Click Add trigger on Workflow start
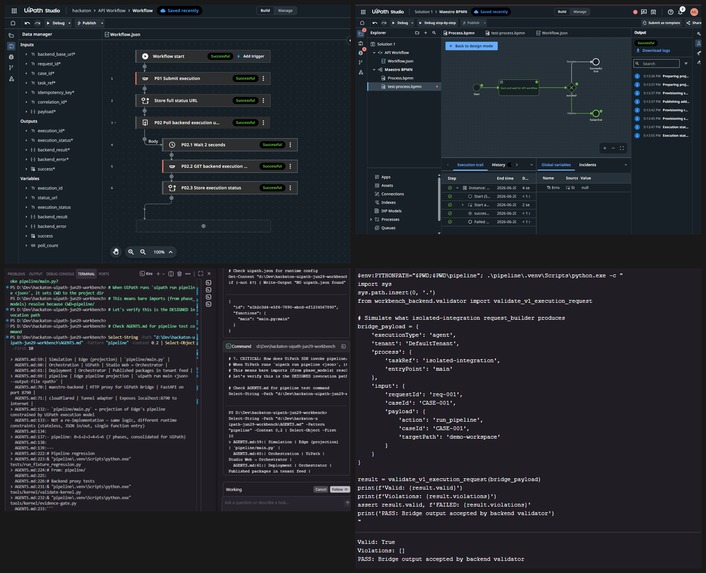 [251, 56]
